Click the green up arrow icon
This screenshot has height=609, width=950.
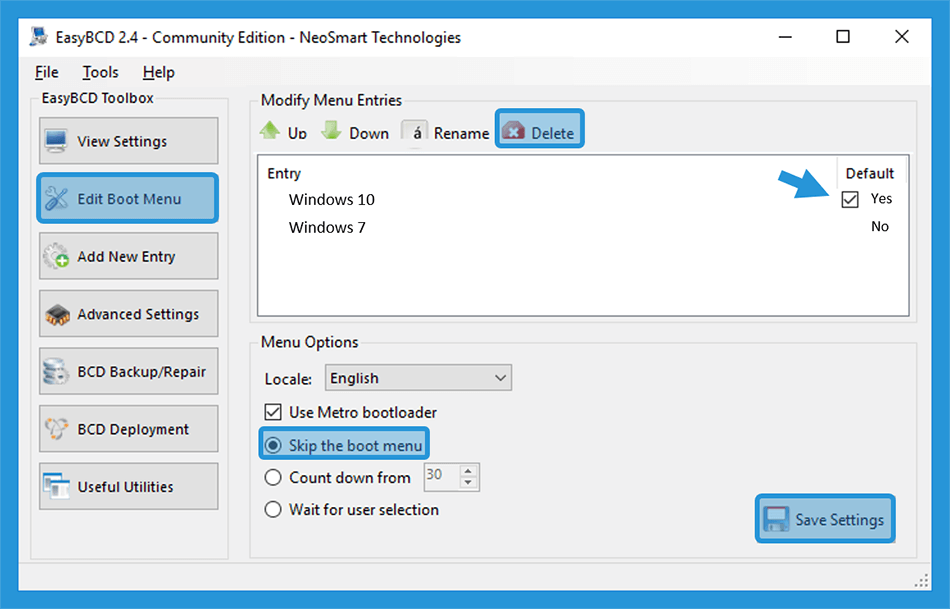click(270, 130)
